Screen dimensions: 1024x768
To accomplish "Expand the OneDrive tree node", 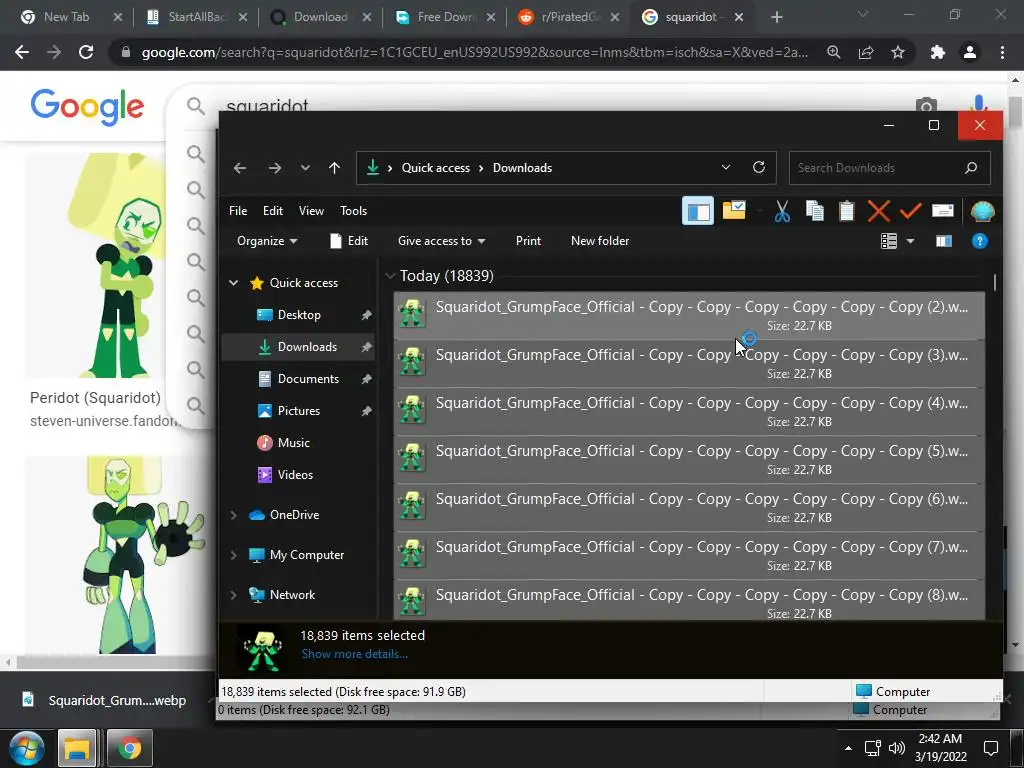I will click(x=233, y=515).
